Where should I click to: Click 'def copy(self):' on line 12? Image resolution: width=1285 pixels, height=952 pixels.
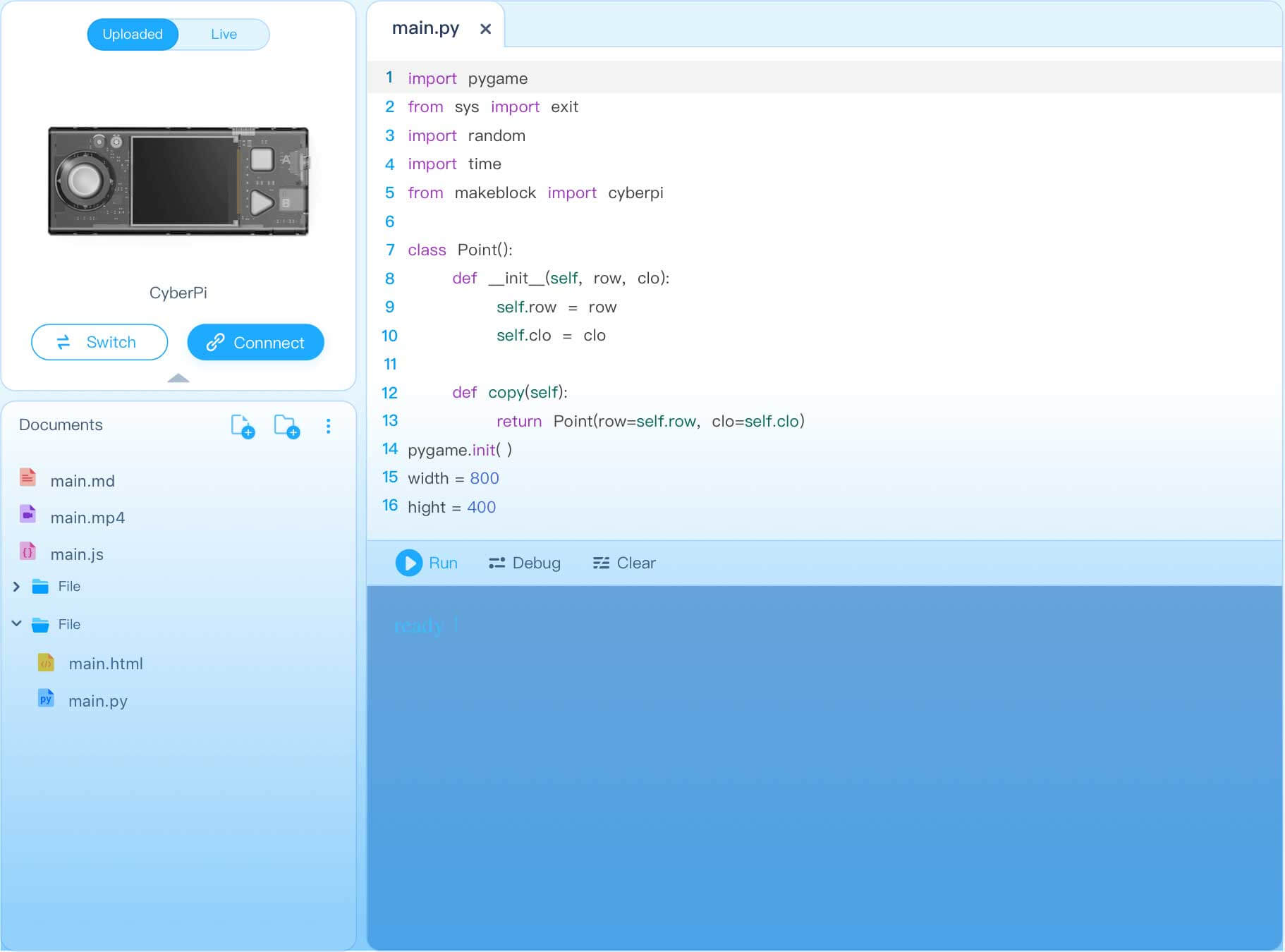click(510, 392)
